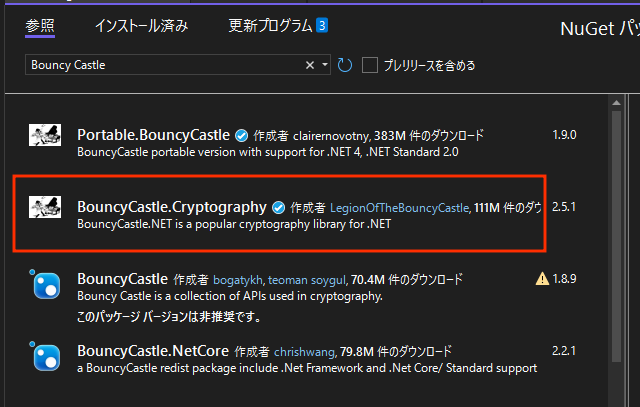
Task: Select the BouncyCastle.Cryptography package icon
Action: click(x=45, y=207)
